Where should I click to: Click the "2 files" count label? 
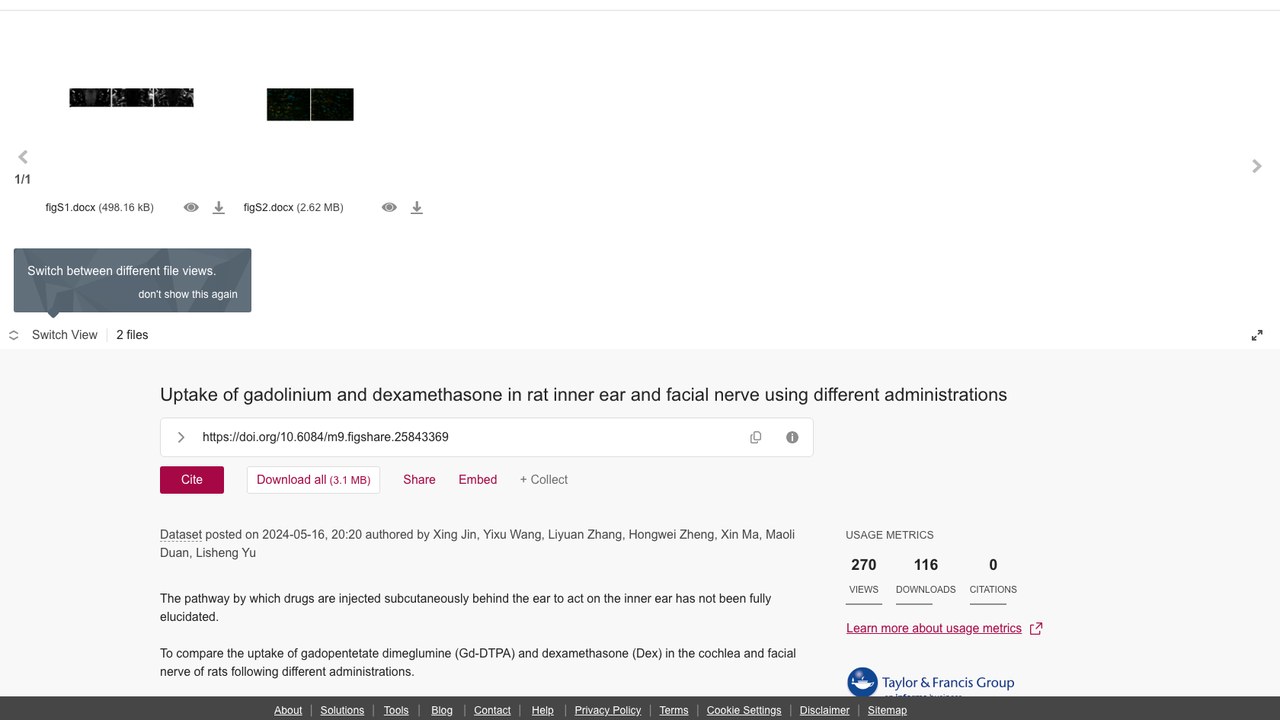tap(132, 335)
